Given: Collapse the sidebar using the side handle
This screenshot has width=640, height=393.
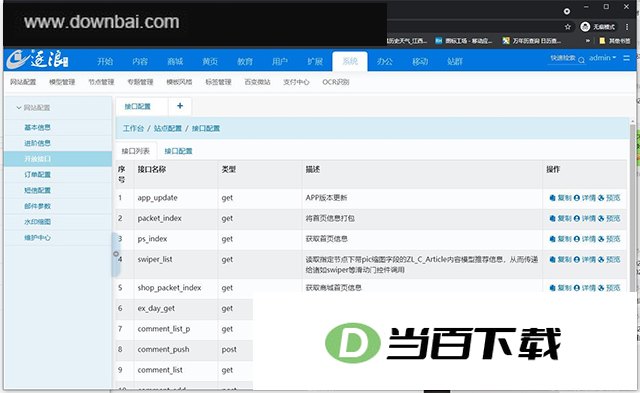Looking at the screenshot, I should point(116,254).
